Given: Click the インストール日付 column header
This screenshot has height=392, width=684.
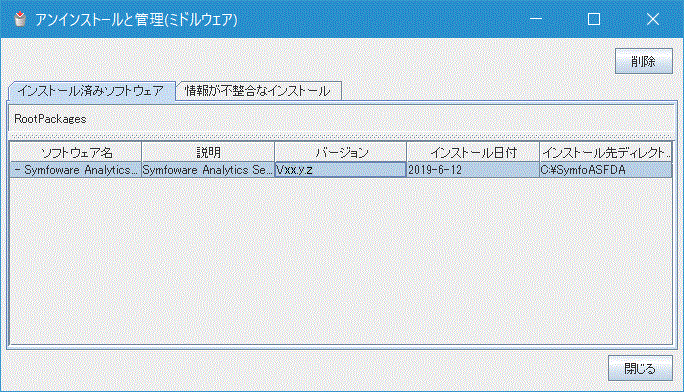Looking at the screenshot, I should pyautogui.click(x=473, y=152).
